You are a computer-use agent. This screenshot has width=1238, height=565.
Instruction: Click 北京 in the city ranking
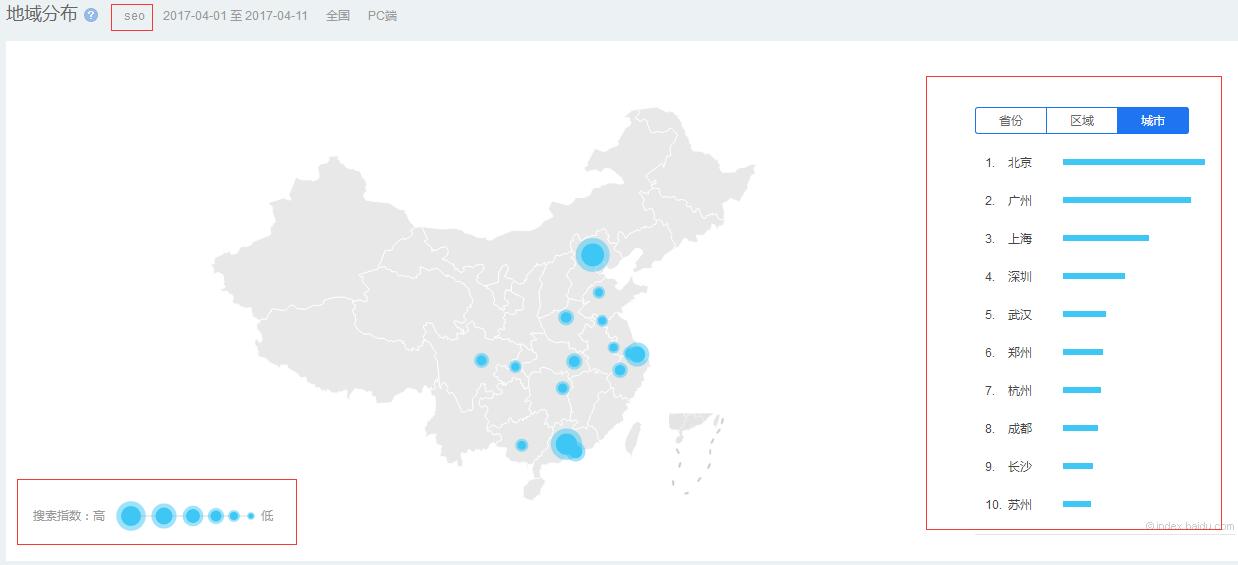point(1020,162)
